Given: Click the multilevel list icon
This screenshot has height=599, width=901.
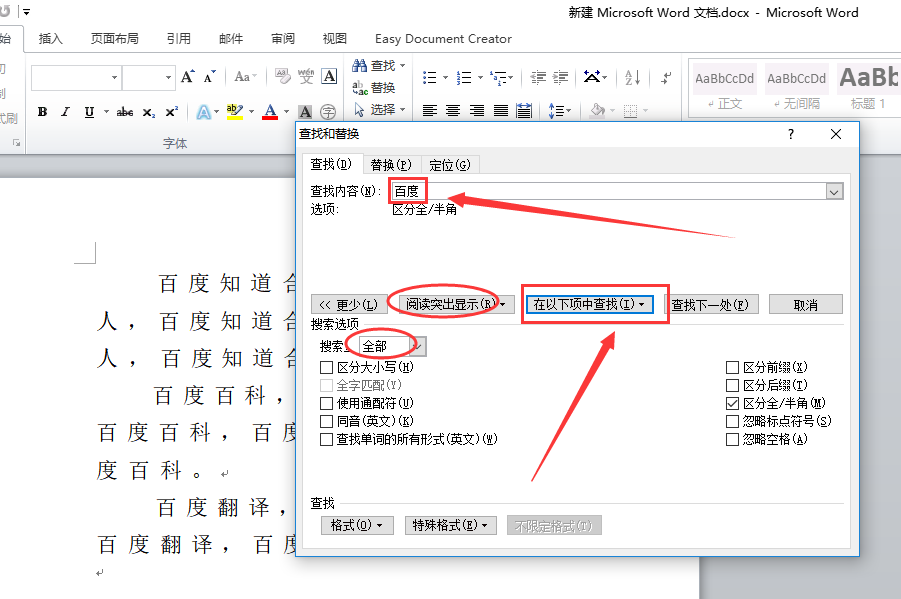Looking at the screenshot, I should coord(498,77).
